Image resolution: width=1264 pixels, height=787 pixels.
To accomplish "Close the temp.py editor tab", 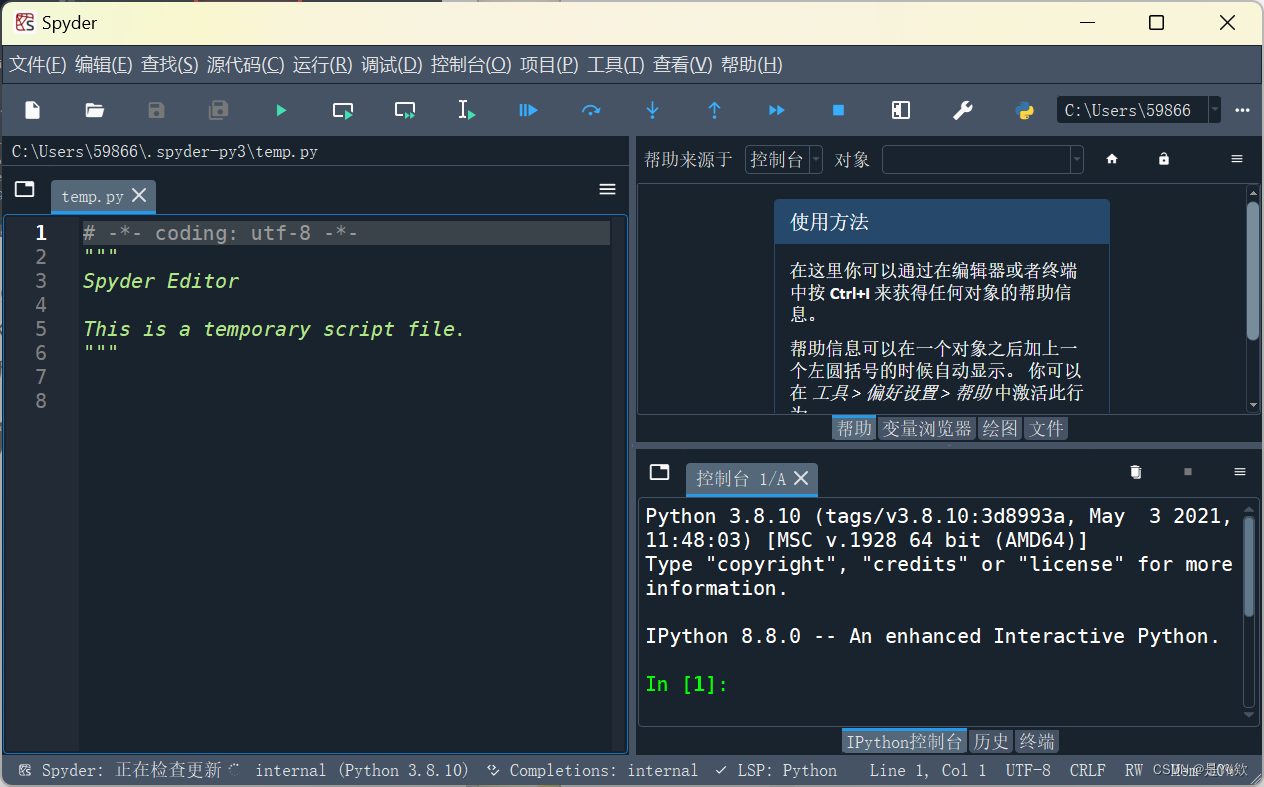I will (x=139, y=195).
